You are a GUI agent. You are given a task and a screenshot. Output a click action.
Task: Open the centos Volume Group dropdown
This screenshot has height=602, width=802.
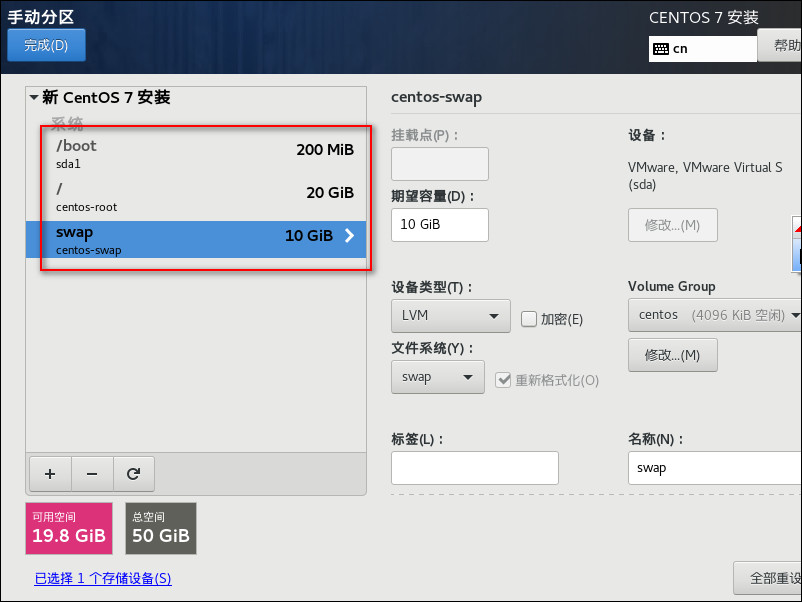(x=715, y=315)
